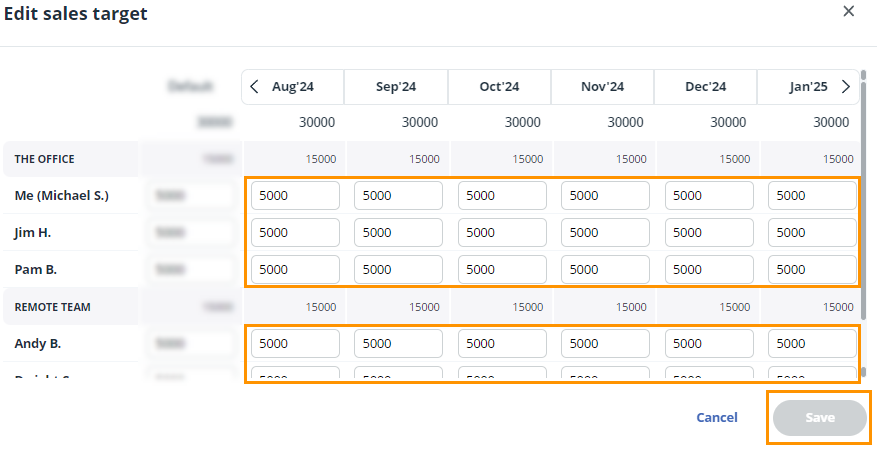Edit Pam B. Sep'24 target field
The image size is (877, 449).
coord(398,270)
